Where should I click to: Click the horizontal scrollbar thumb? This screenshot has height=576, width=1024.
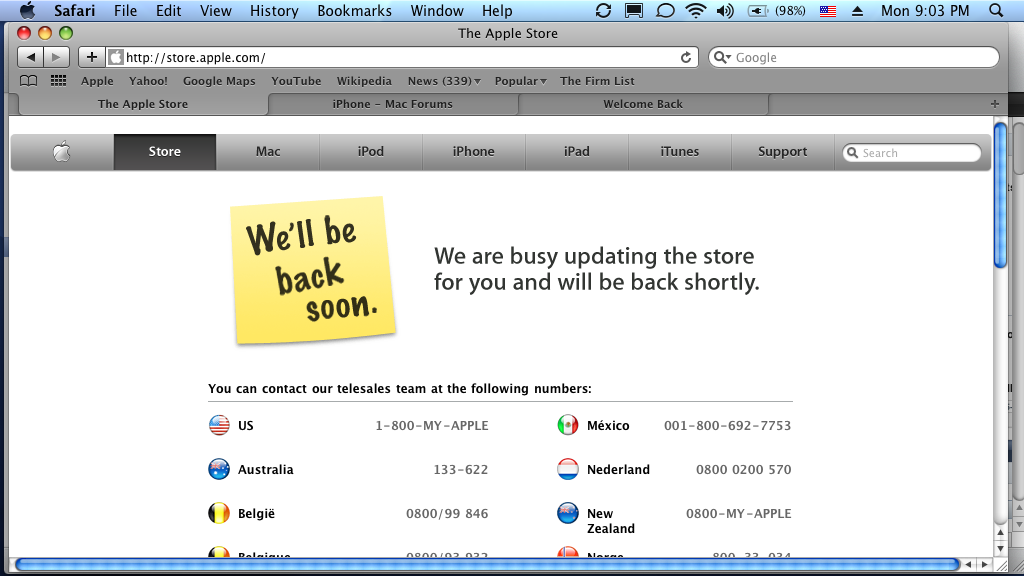[487, 564]
